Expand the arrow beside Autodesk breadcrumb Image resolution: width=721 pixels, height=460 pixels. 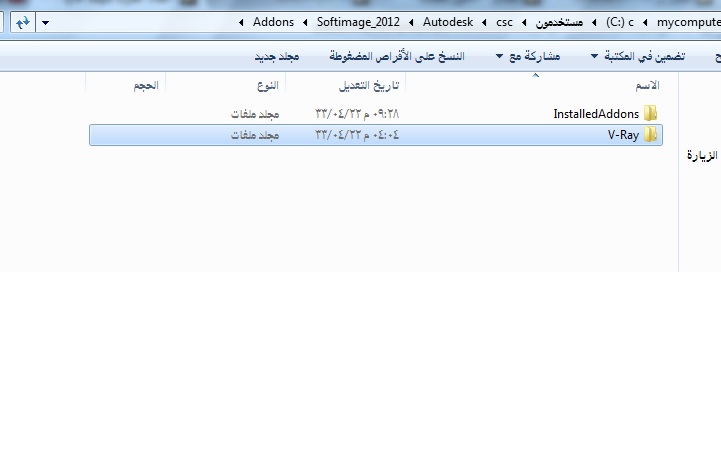coord(411,22)
